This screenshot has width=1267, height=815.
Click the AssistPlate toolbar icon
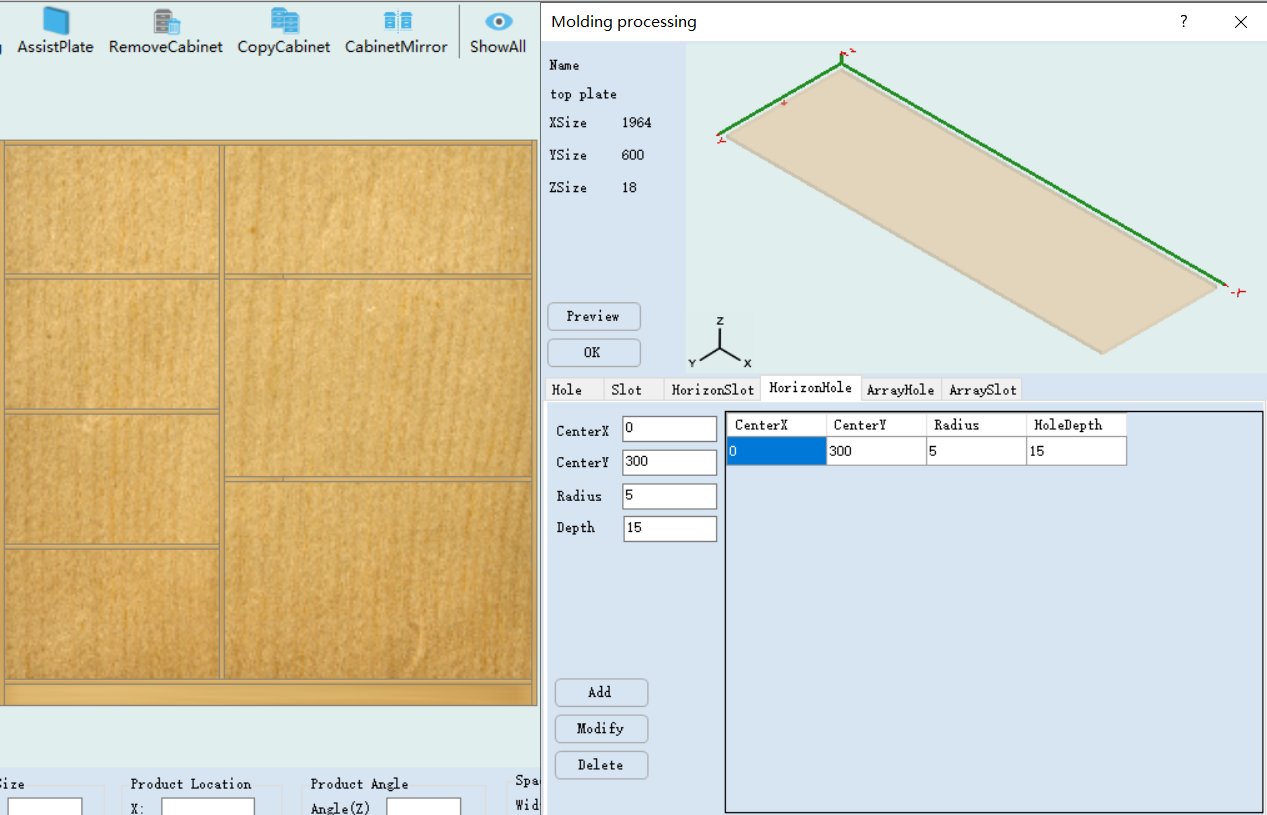56,22
